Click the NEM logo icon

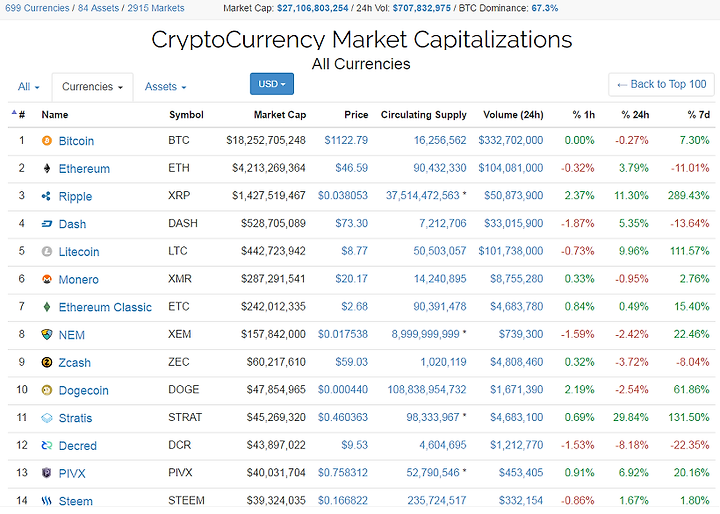(47, 334)
